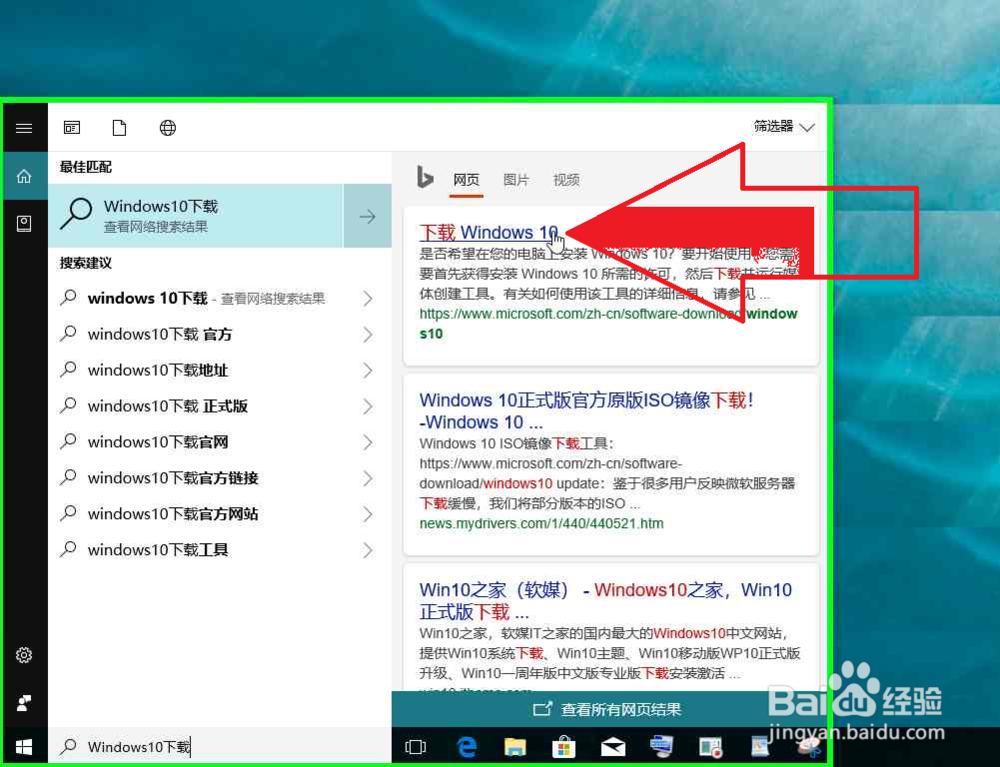Viewport: 1000px width, 767px height.
Task: Expand chevron for windows10下载官方链接
Action: pos(367,478)
